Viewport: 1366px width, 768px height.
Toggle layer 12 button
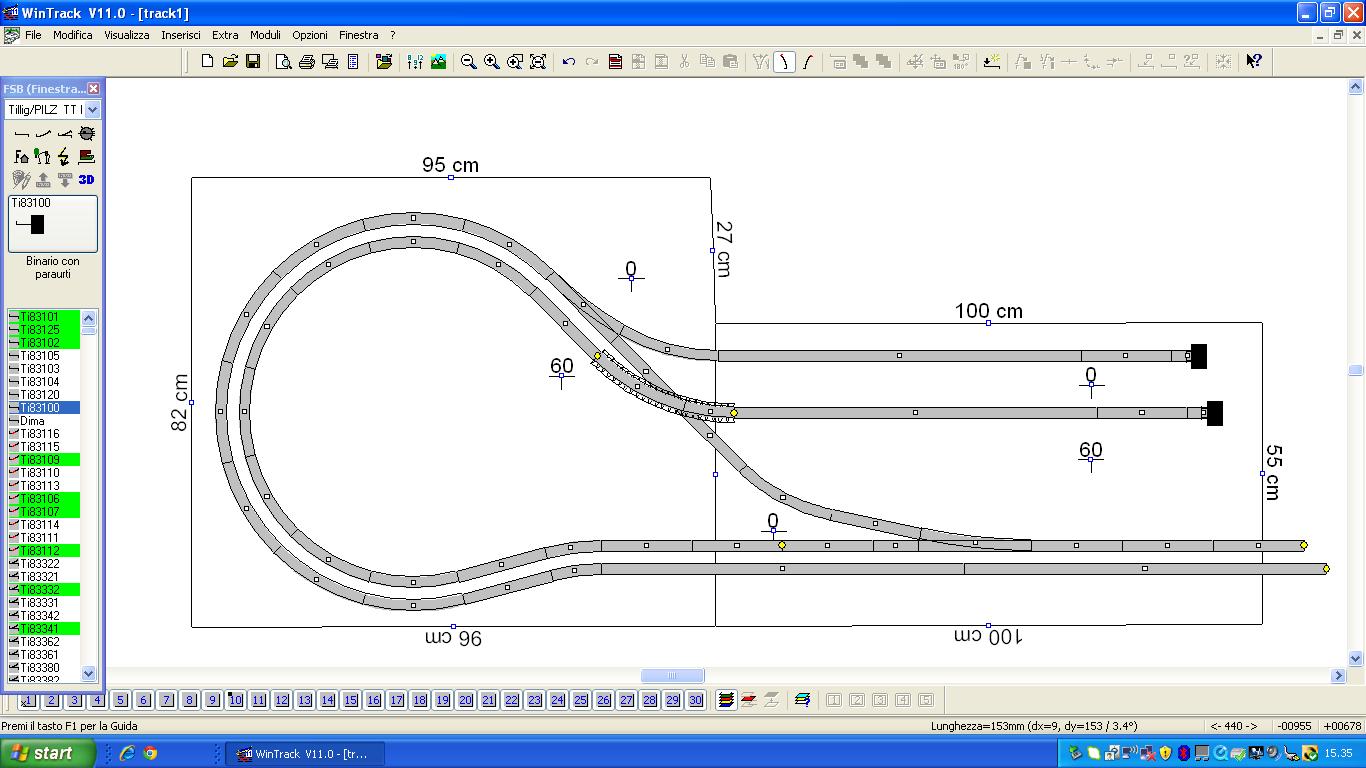pyautogui.click(x=281, y=700)
